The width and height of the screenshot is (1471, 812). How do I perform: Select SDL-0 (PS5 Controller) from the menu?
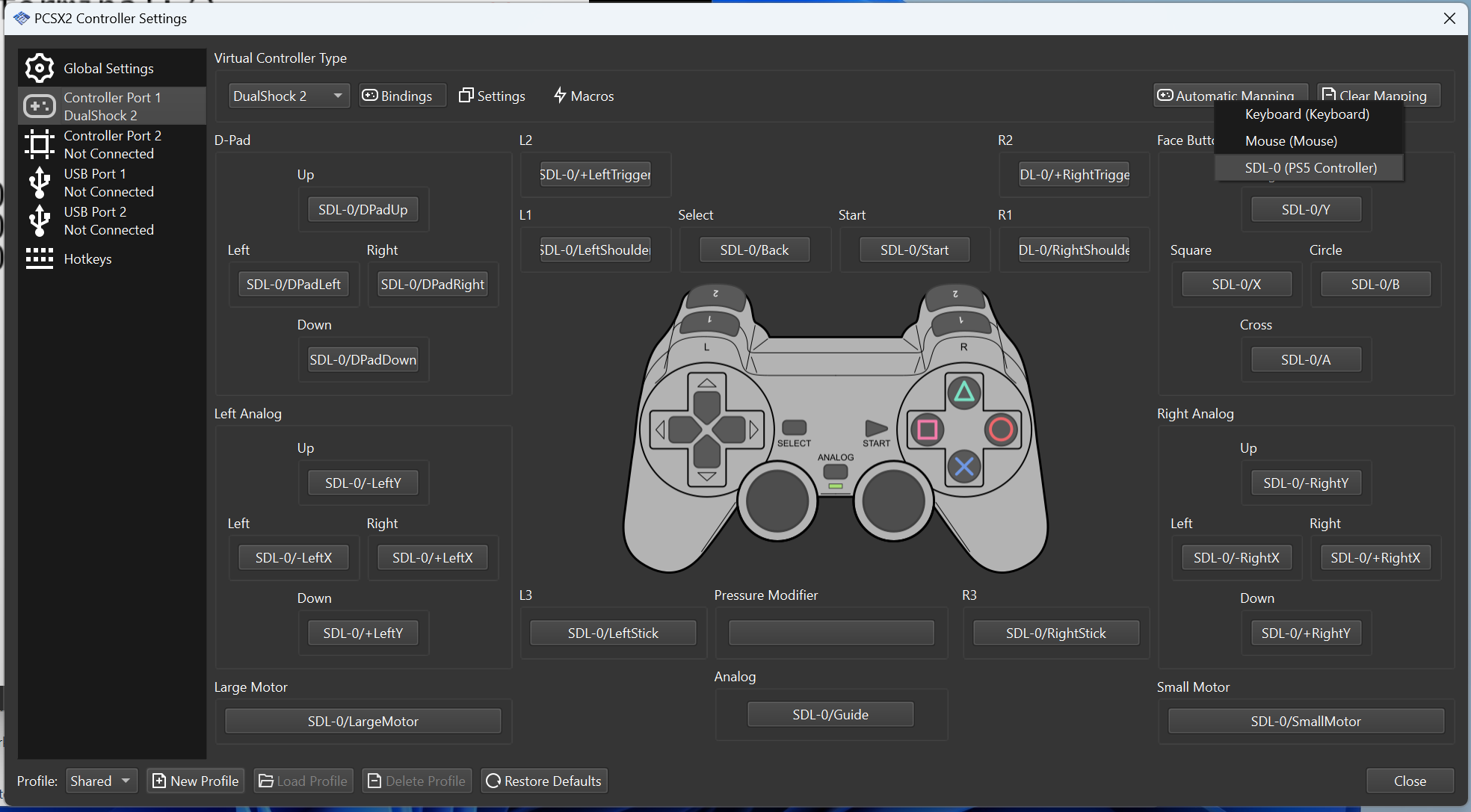click(1309, 167)
